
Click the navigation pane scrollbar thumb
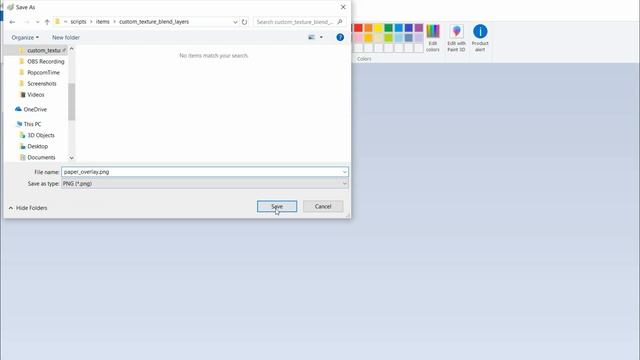[71, 102]
